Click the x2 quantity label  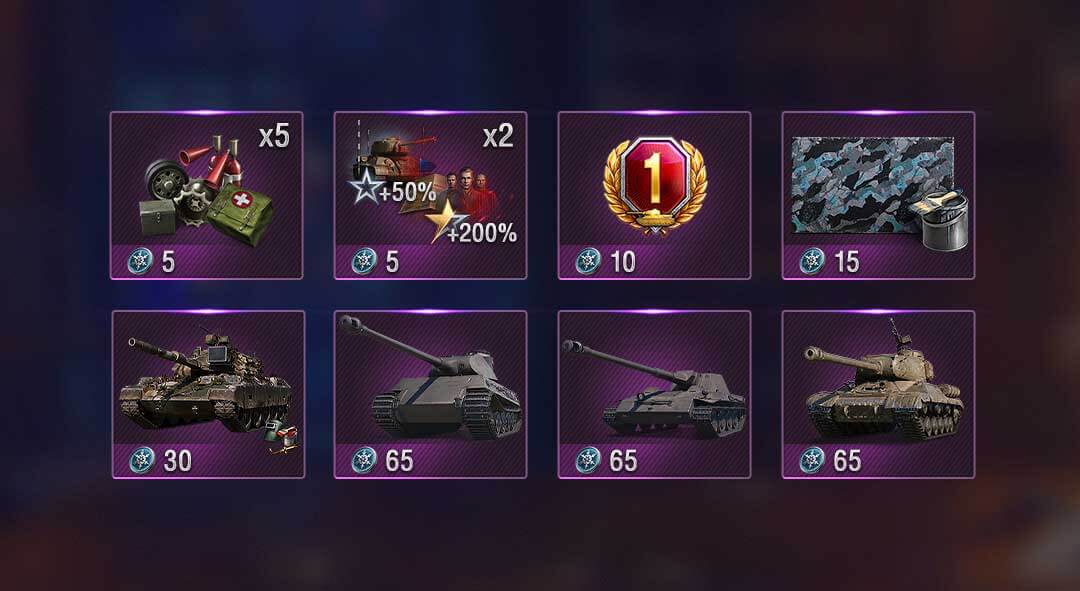(497, 136)
